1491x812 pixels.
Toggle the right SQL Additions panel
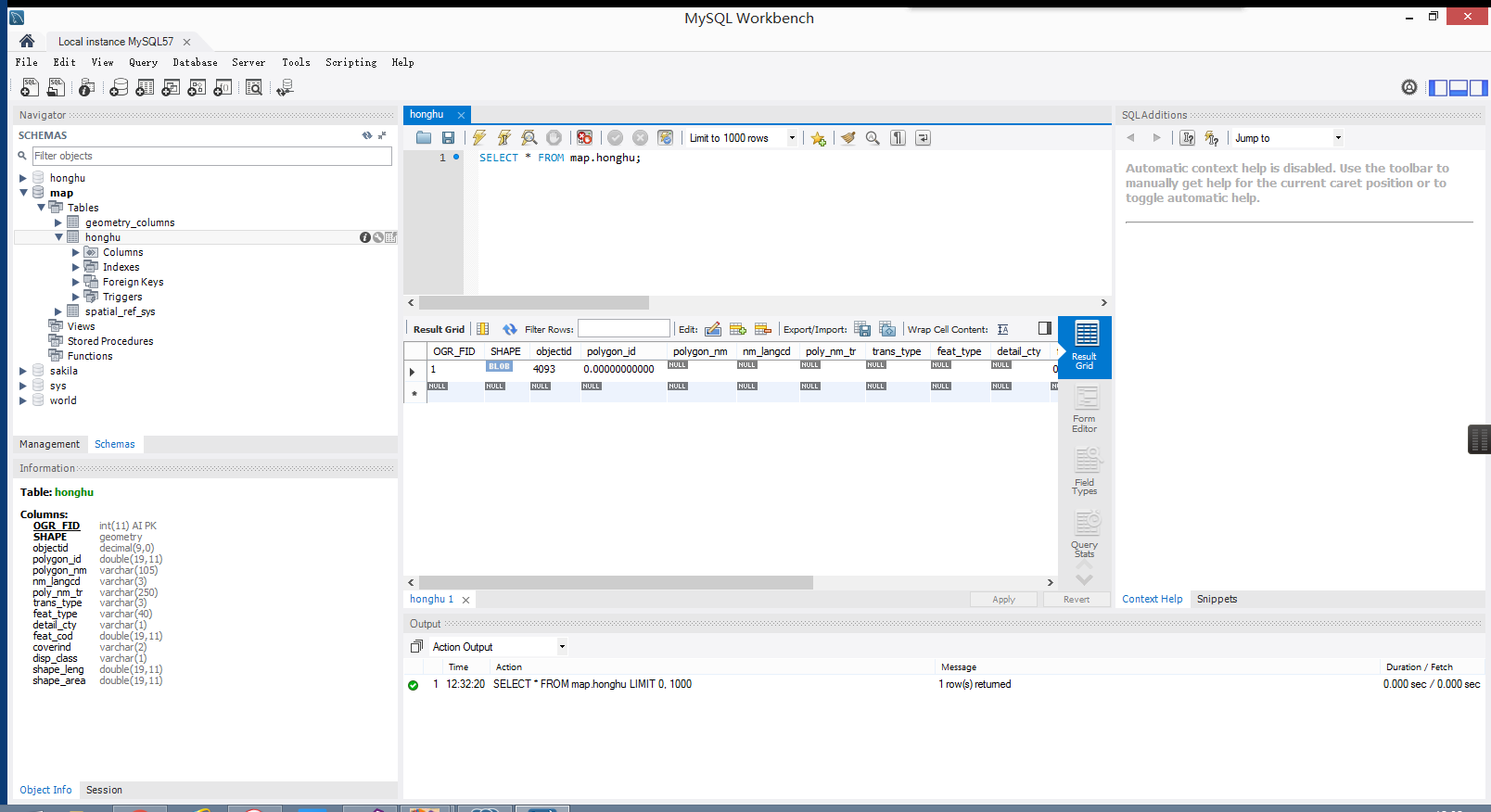1479,88
